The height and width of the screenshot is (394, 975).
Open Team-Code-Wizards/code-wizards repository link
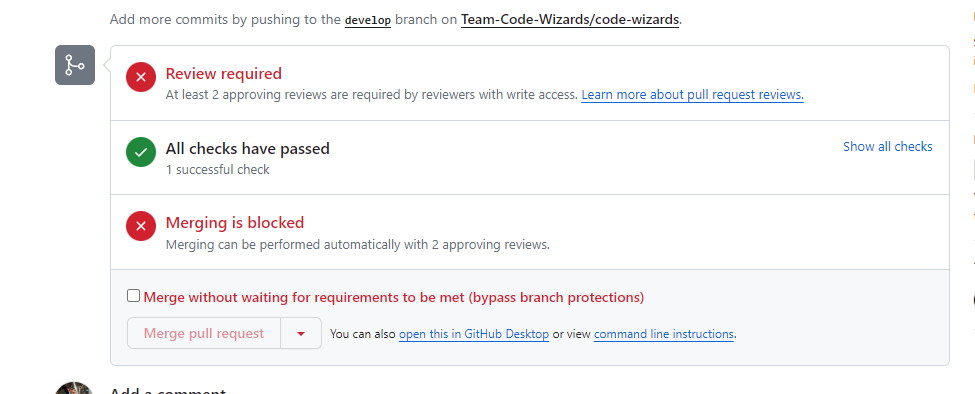click(570, 19)
